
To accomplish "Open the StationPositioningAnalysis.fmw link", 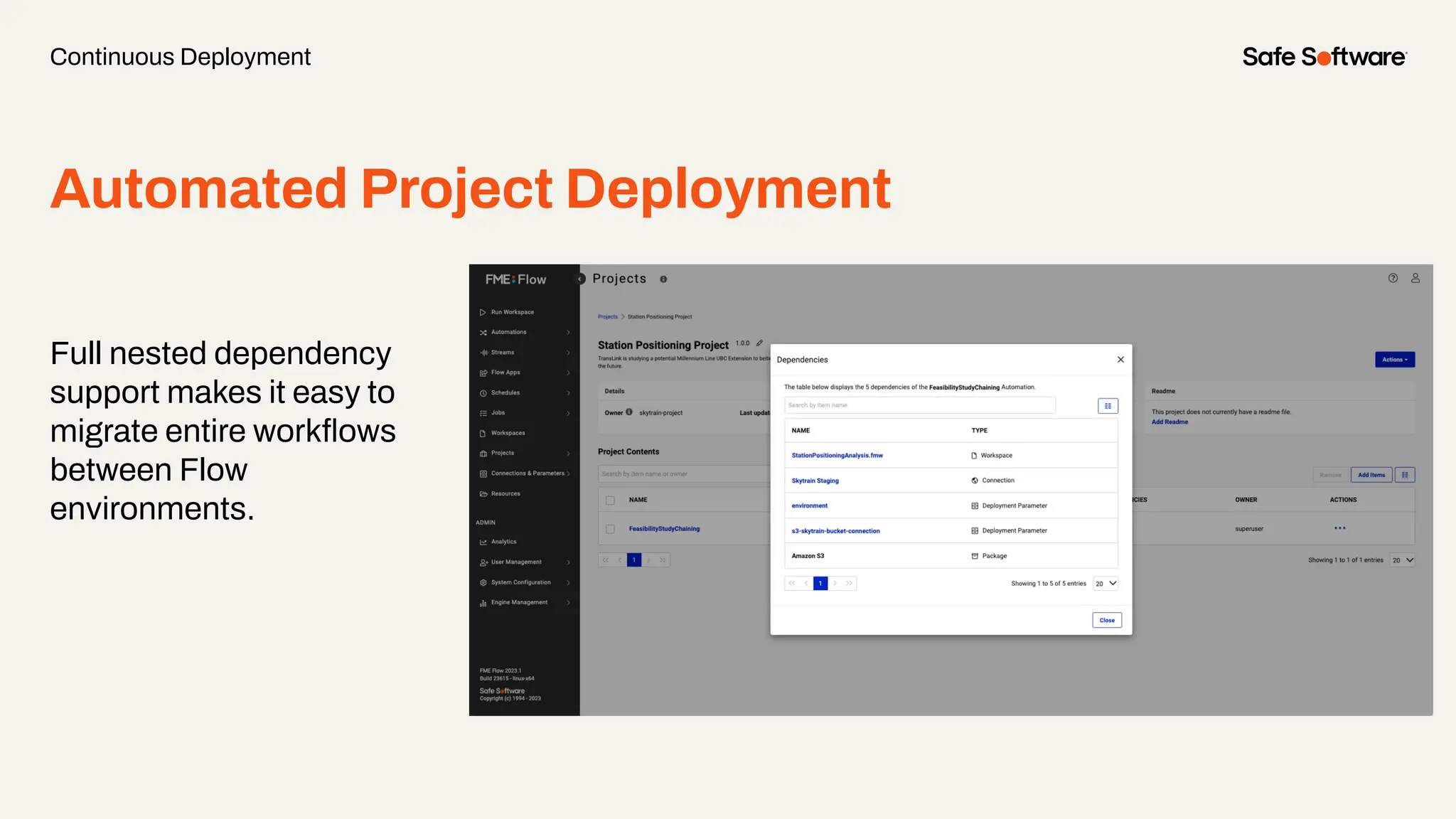I will [837, 456].
